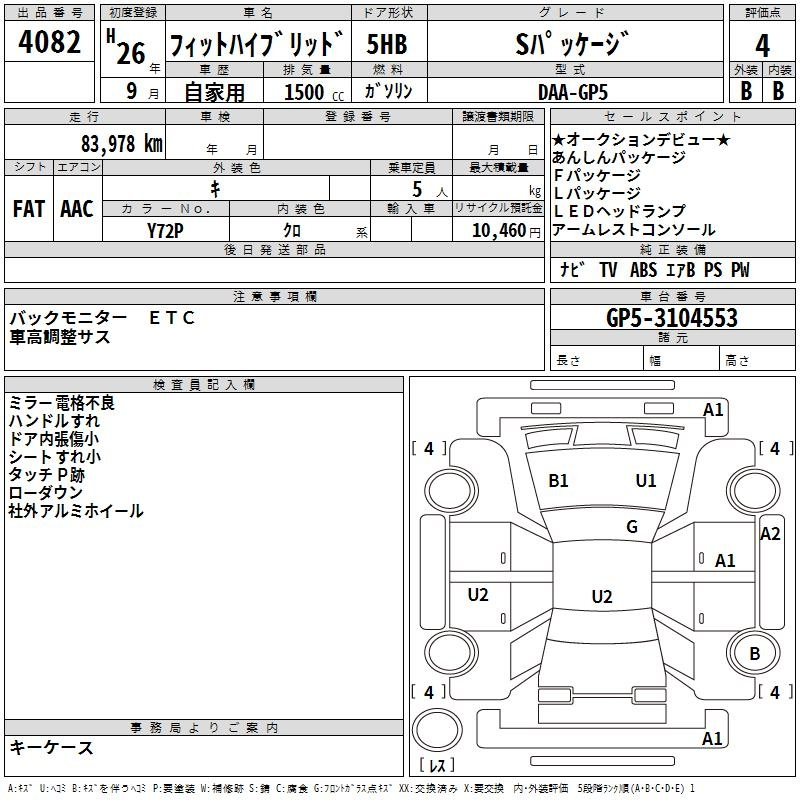Click the U2 mark on the left door

[478, 594]
